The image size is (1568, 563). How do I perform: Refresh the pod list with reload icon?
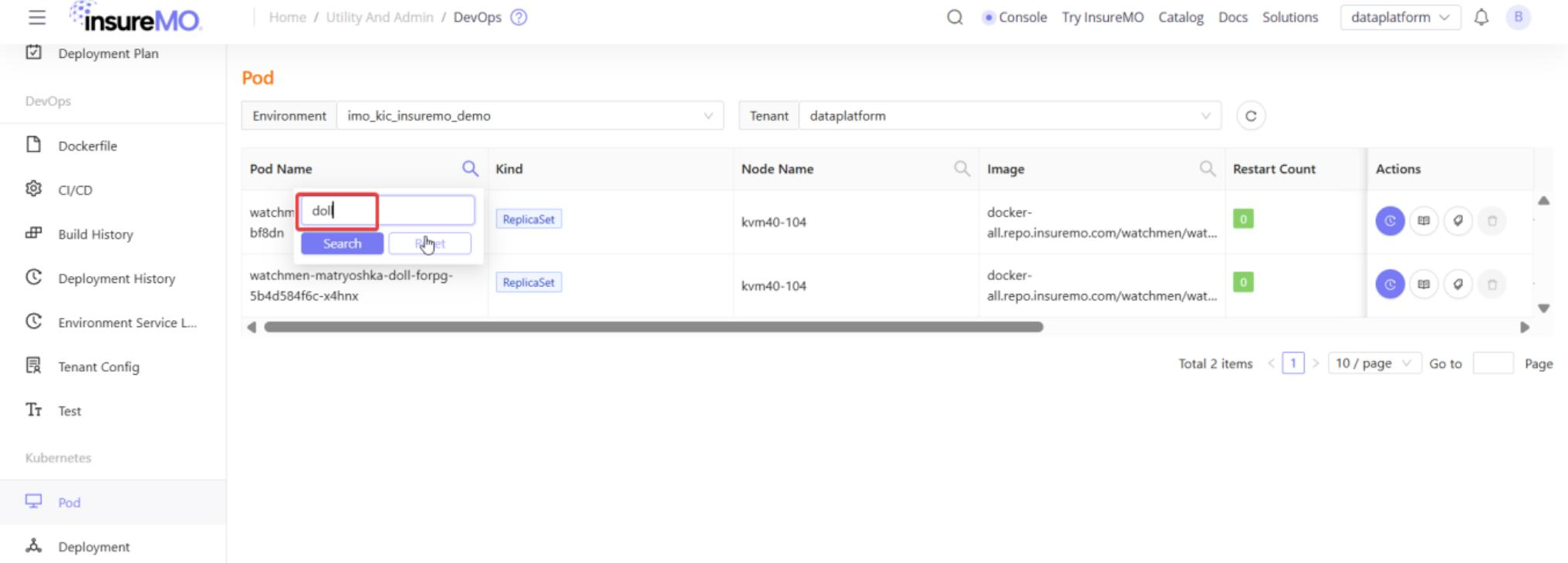(1251, 116)
